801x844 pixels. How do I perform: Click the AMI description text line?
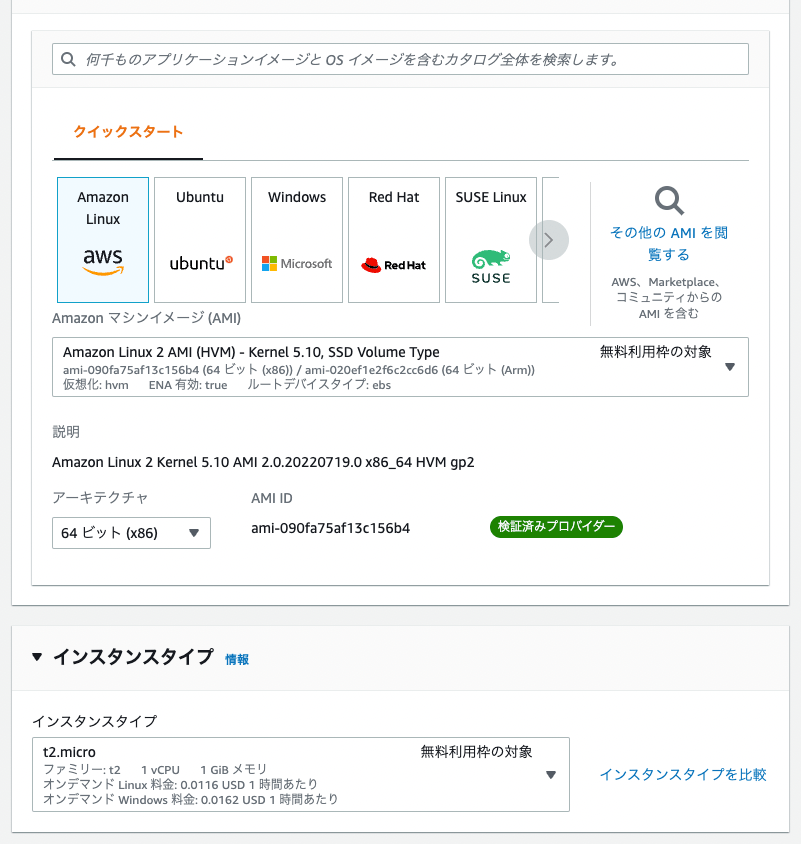pyautogui.click(x=263, y=462)
